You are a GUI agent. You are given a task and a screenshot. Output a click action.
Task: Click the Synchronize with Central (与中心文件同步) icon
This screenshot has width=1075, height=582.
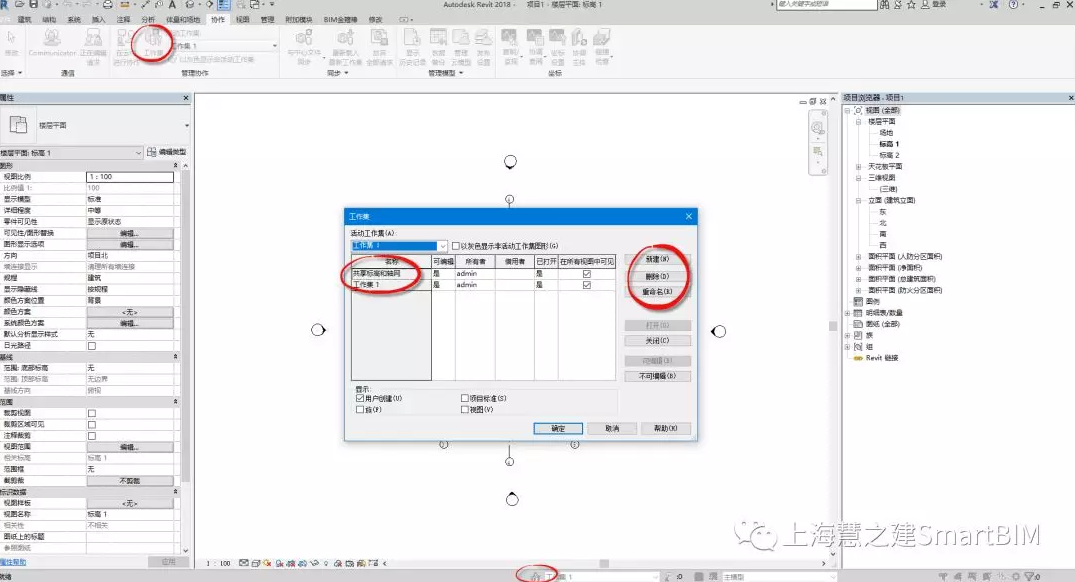(304, 38)
